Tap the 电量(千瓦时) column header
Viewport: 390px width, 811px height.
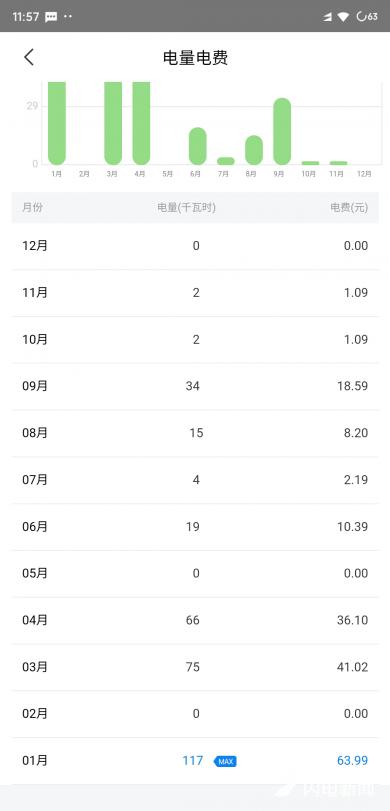pyautogui.click(x=187, y=208)
